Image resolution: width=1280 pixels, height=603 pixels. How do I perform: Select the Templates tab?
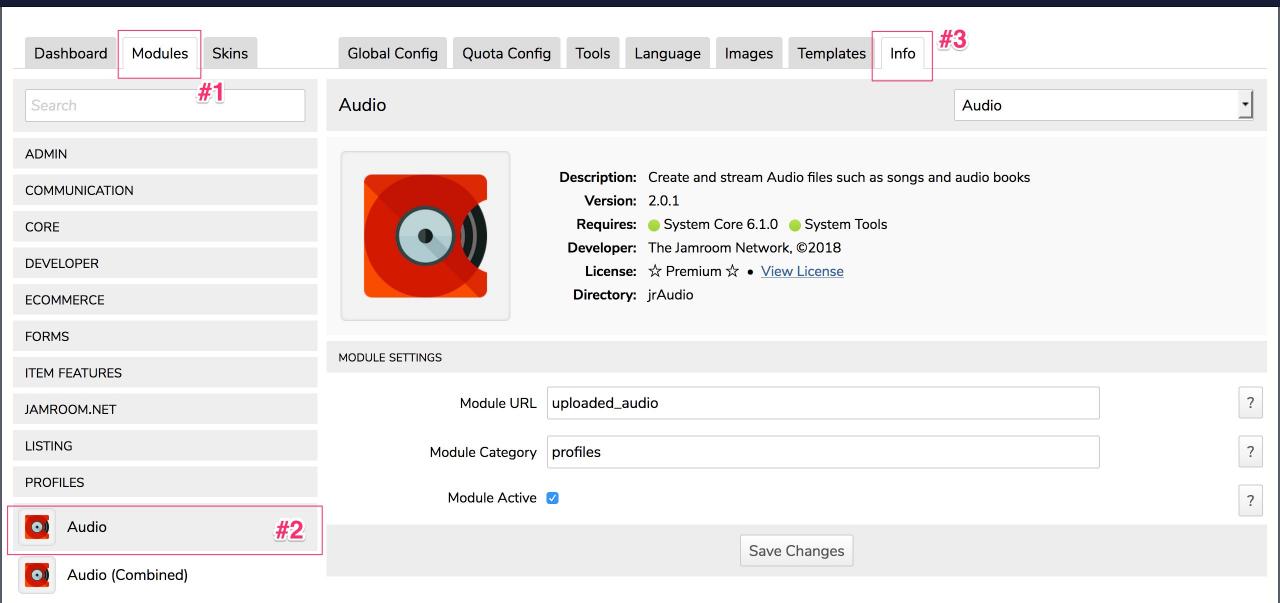[x=831, y=54]
